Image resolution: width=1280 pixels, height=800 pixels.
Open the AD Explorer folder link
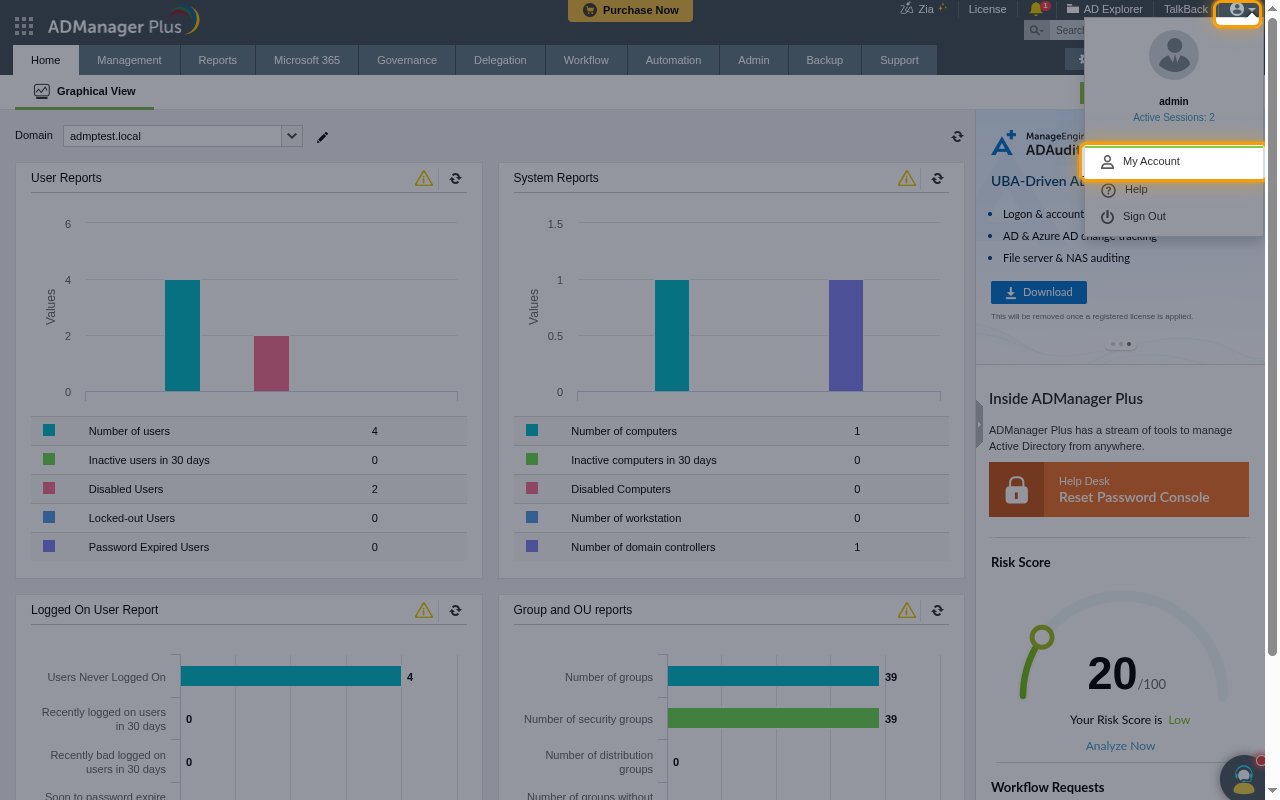tap(1105, 9)
